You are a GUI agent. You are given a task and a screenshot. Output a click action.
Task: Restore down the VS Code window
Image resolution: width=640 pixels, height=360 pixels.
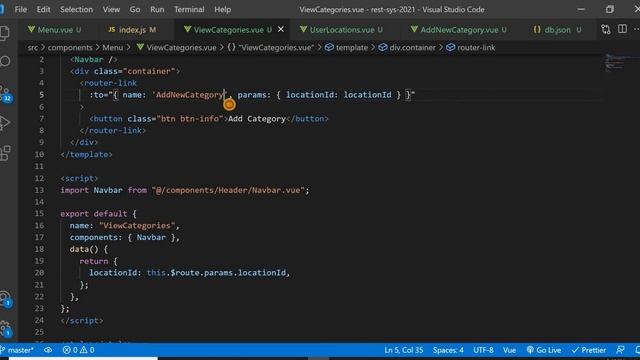point(610,9)
